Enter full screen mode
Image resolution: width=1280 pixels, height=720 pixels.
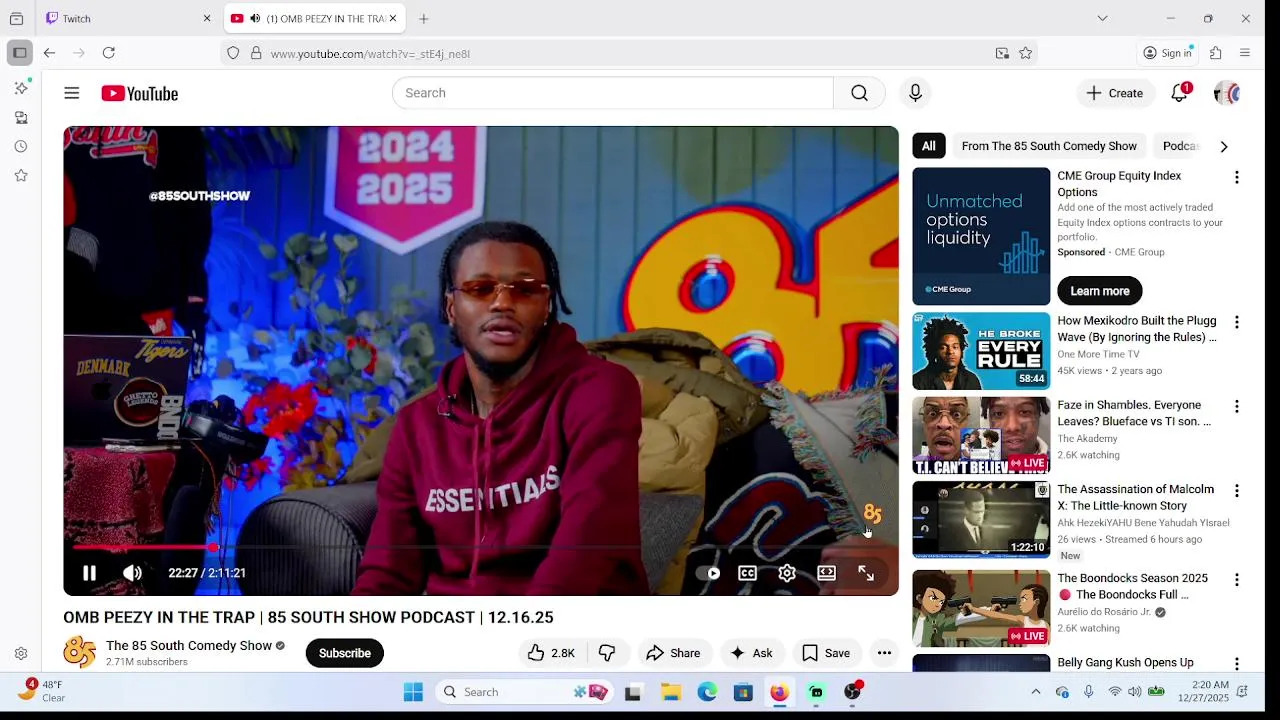pos(866,573)
